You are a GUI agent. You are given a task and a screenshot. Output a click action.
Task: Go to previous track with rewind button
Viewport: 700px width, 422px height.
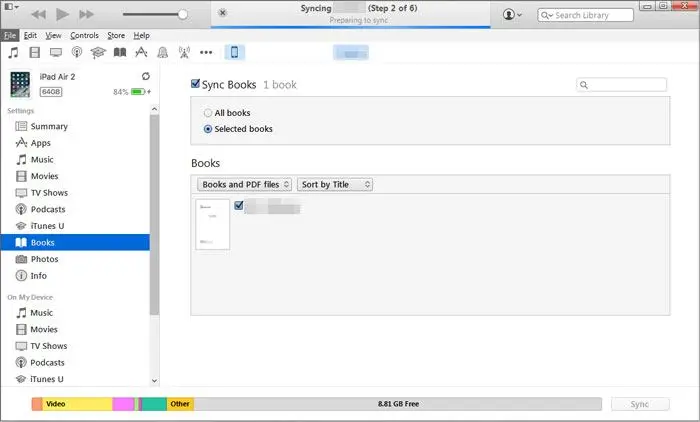pos(38,14)
